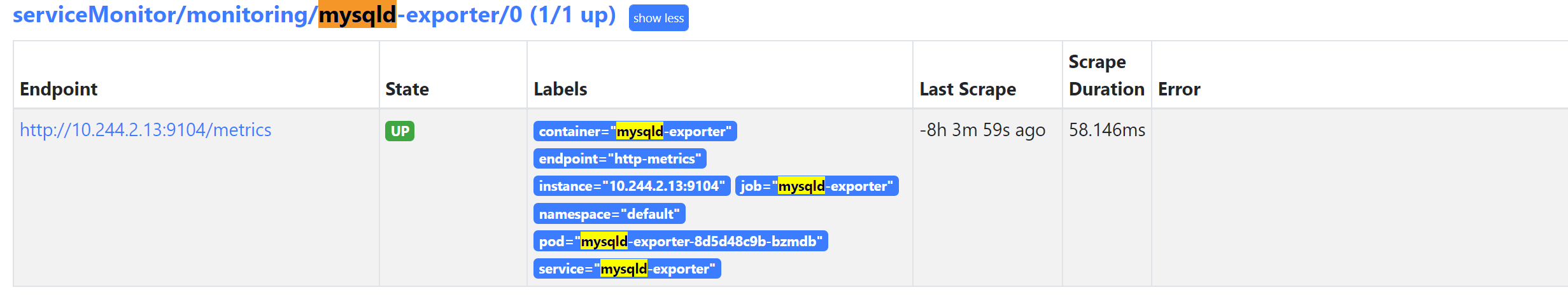This screenshot has width=1568, height=299.
Task: Click the instance="10.244.2.13:9104" label badge
Action: [632, 186]
